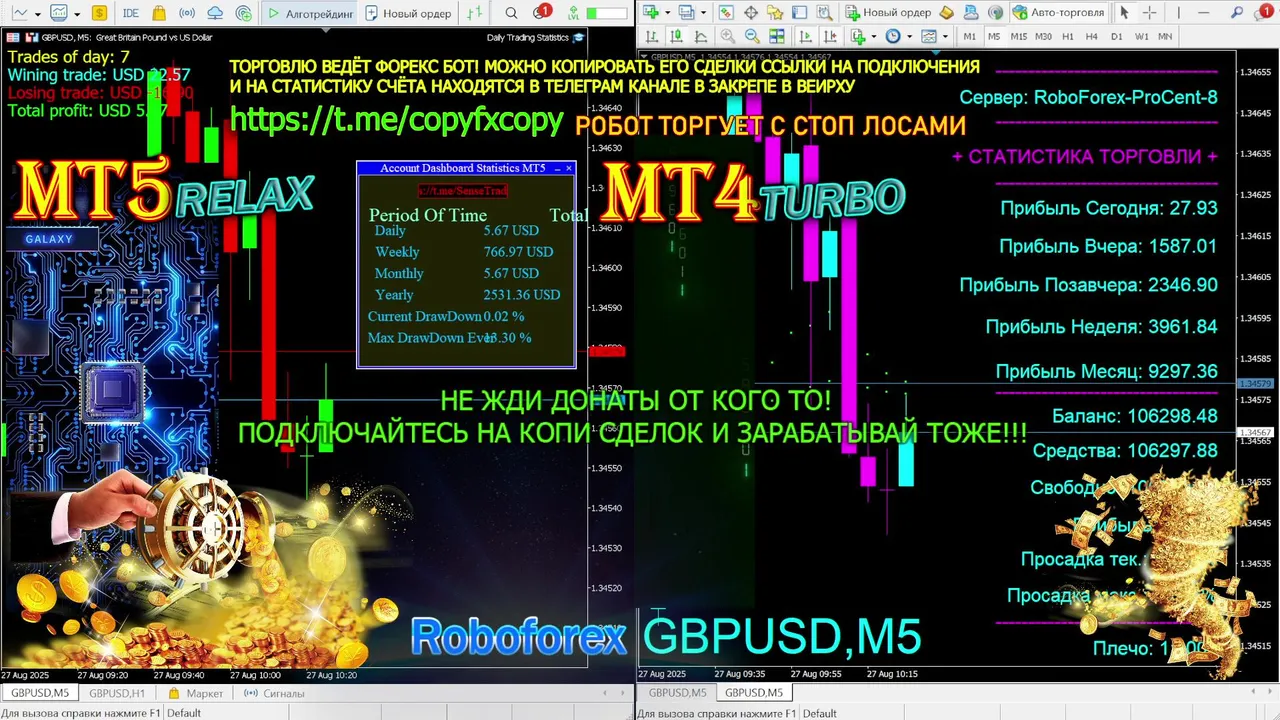Close the Account Dashboard Statistics MT5 panel

[569, 168]
